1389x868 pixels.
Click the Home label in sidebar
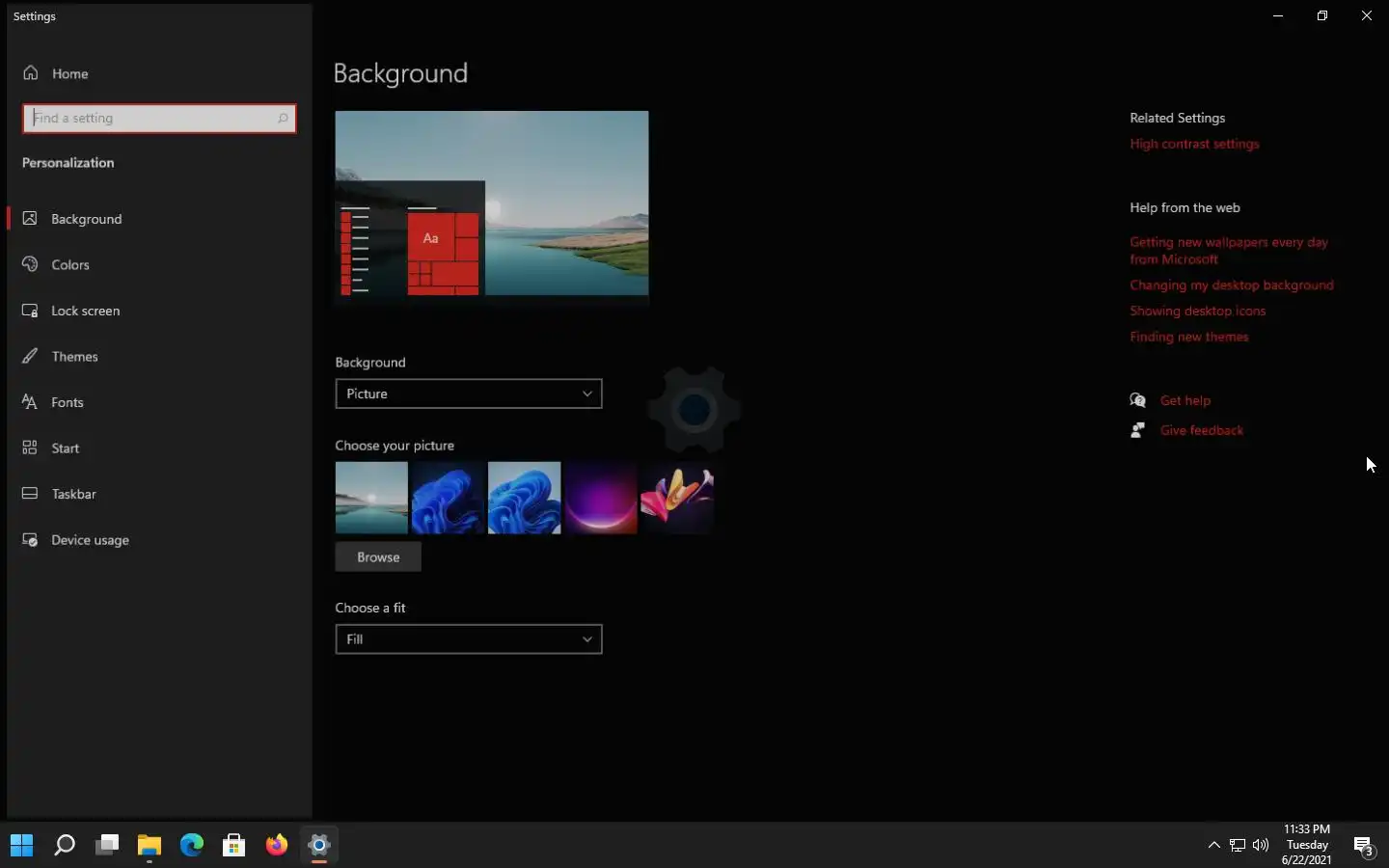pos(69,73)
